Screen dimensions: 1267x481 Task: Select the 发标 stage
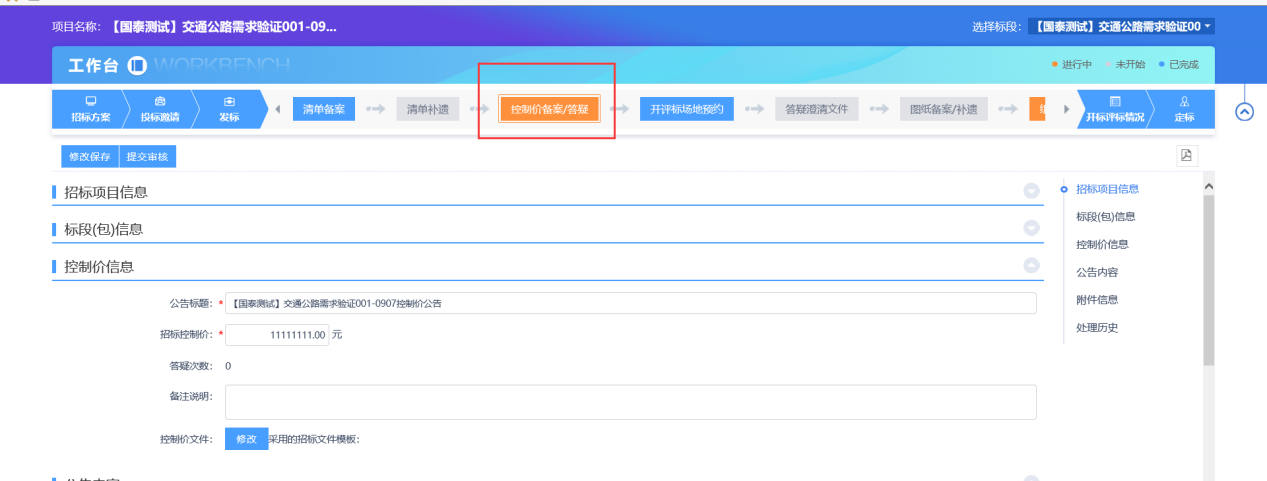pos(229,109)
